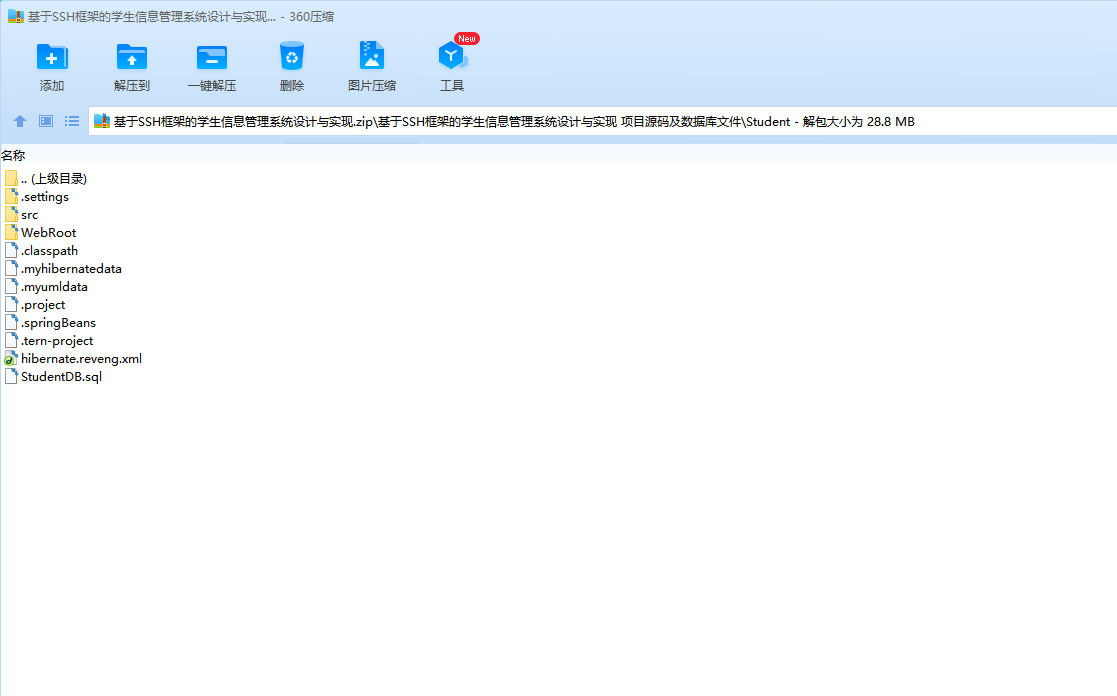Select the .myhibernatedata file
The height and width of the screenshot is (696, 1117).
click(63, 269)
